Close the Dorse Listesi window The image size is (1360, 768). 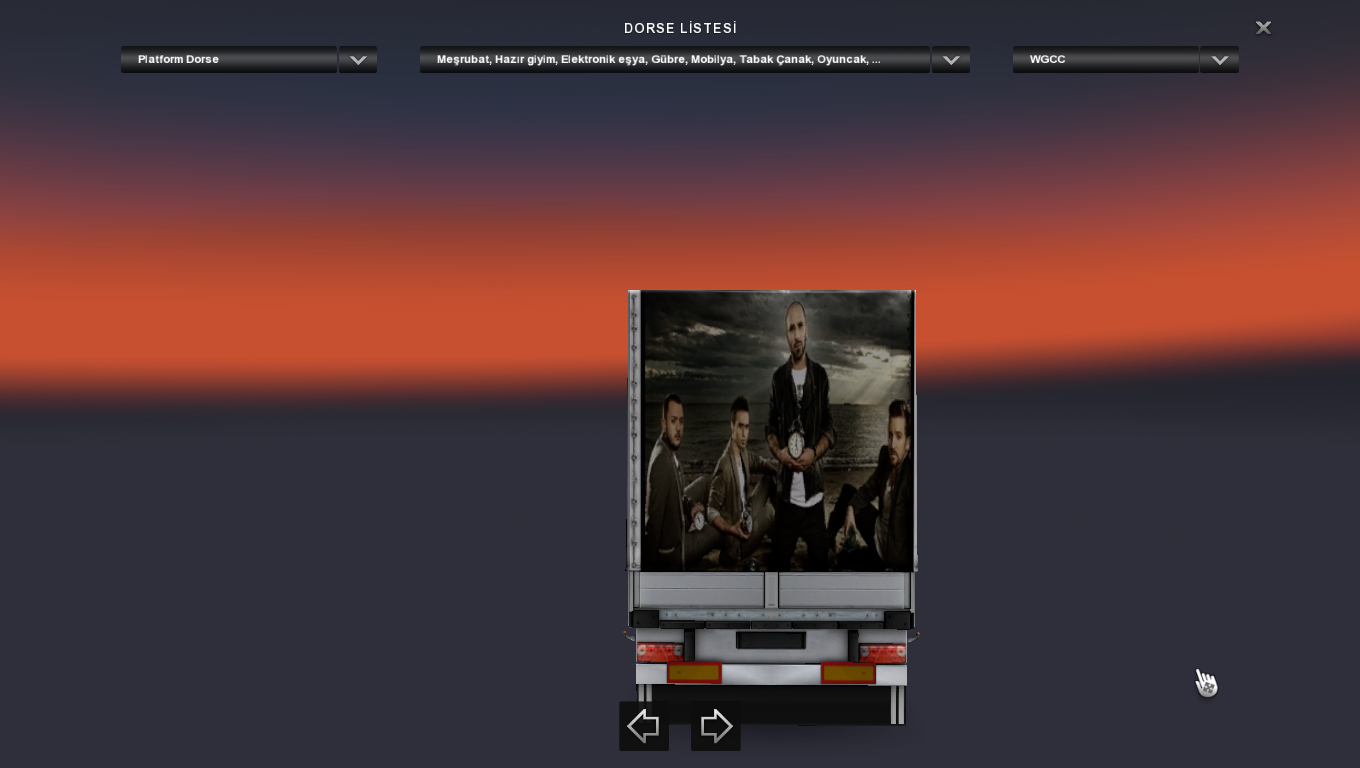click(1263, 28)
